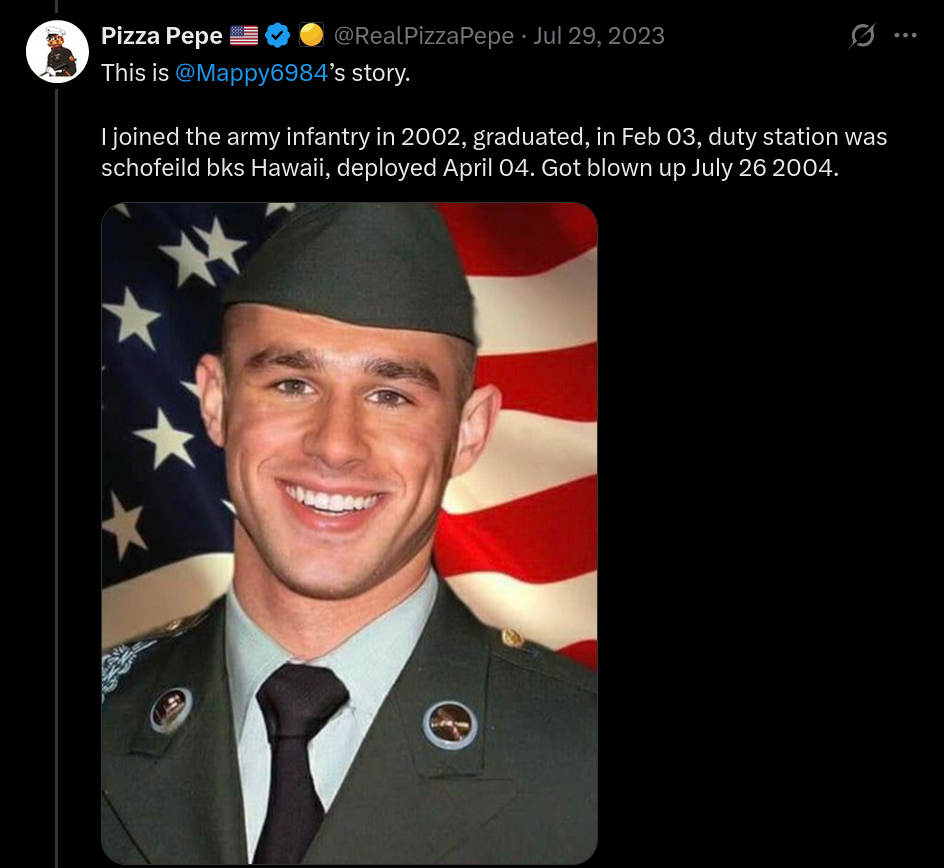Open the Jul 29, 2023 timestamp link
This screenshot has width=944, height=868.
(x=599, y=36)
